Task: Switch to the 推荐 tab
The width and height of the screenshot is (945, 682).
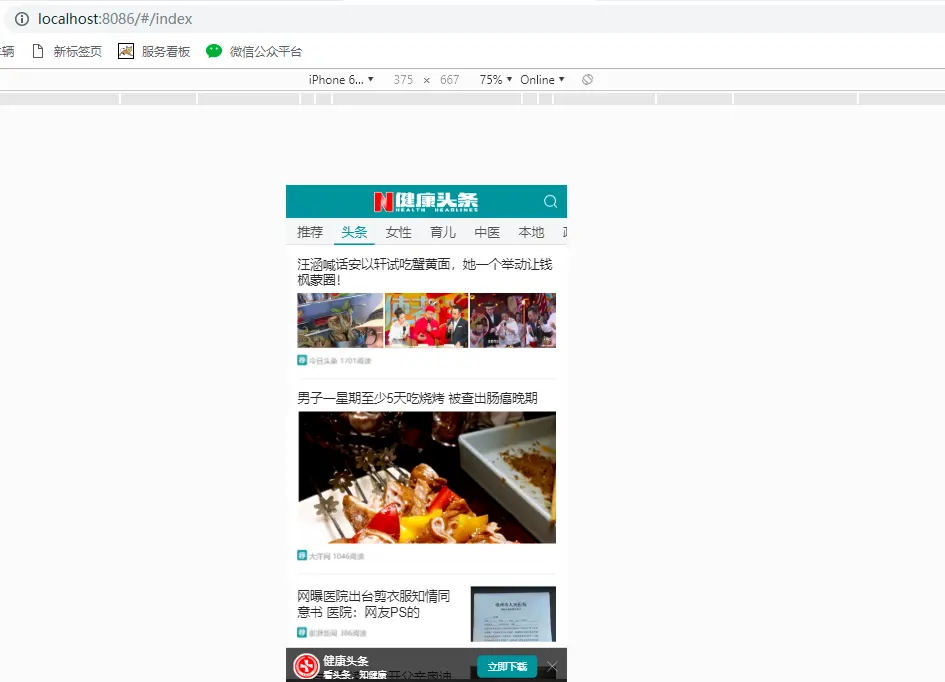Action: 310,233
